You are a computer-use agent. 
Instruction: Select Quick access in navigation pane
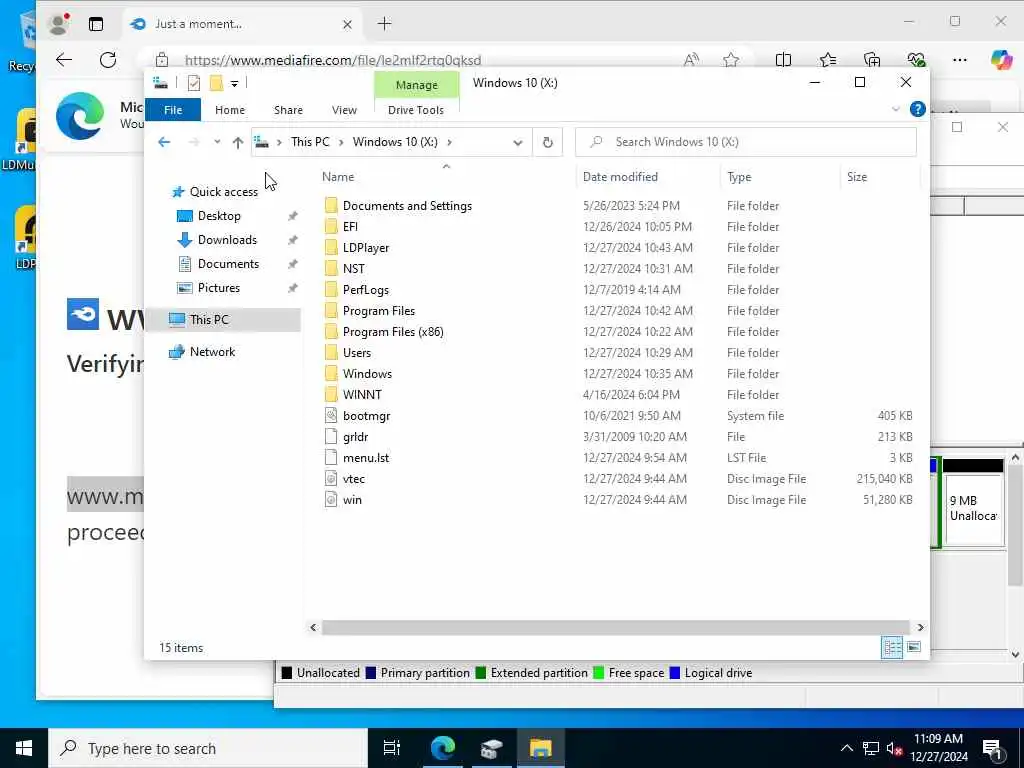coord(223,191)
